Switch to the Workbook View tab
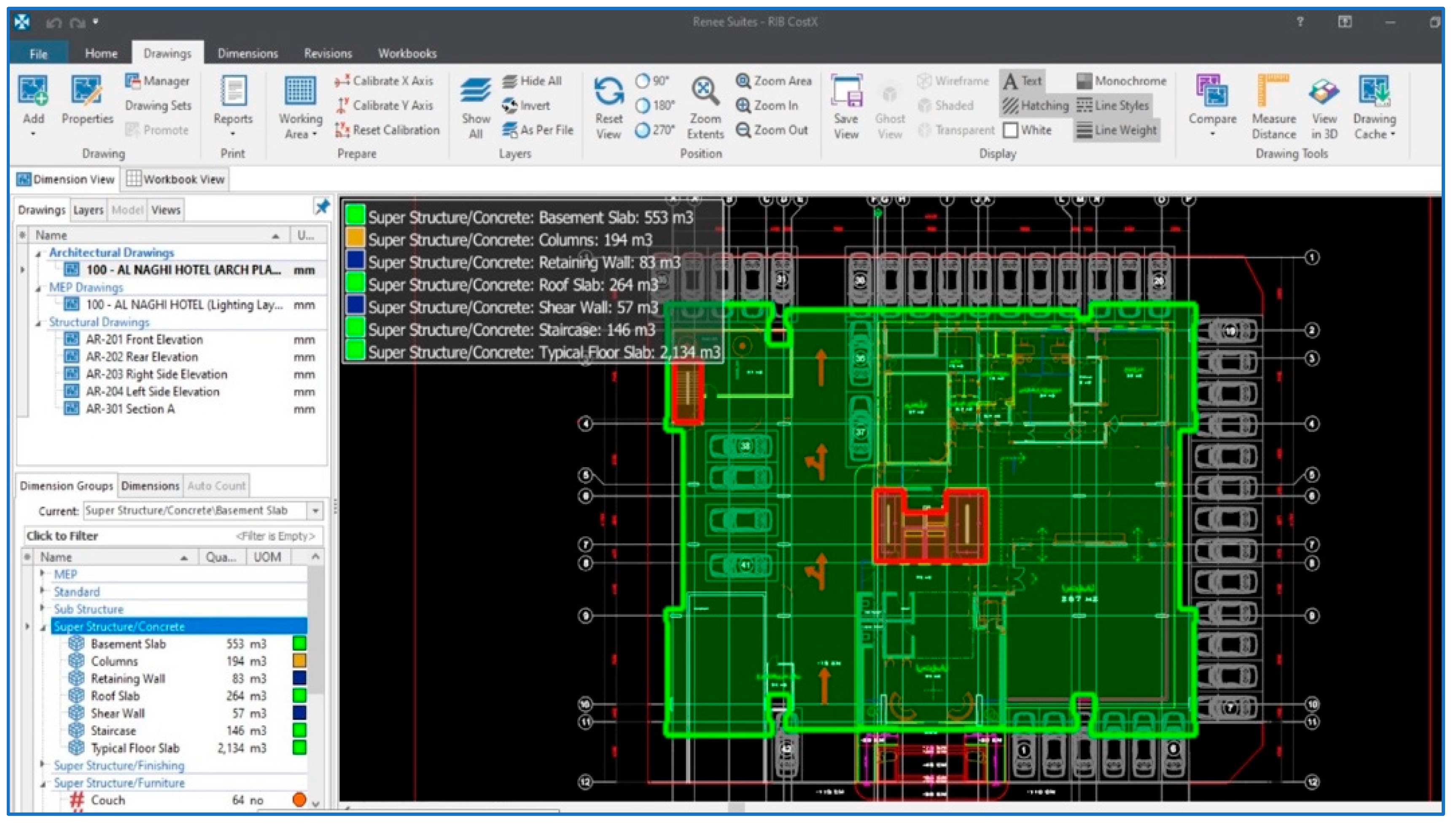The height and width of the screenshot is (826, 1456). 175,179
